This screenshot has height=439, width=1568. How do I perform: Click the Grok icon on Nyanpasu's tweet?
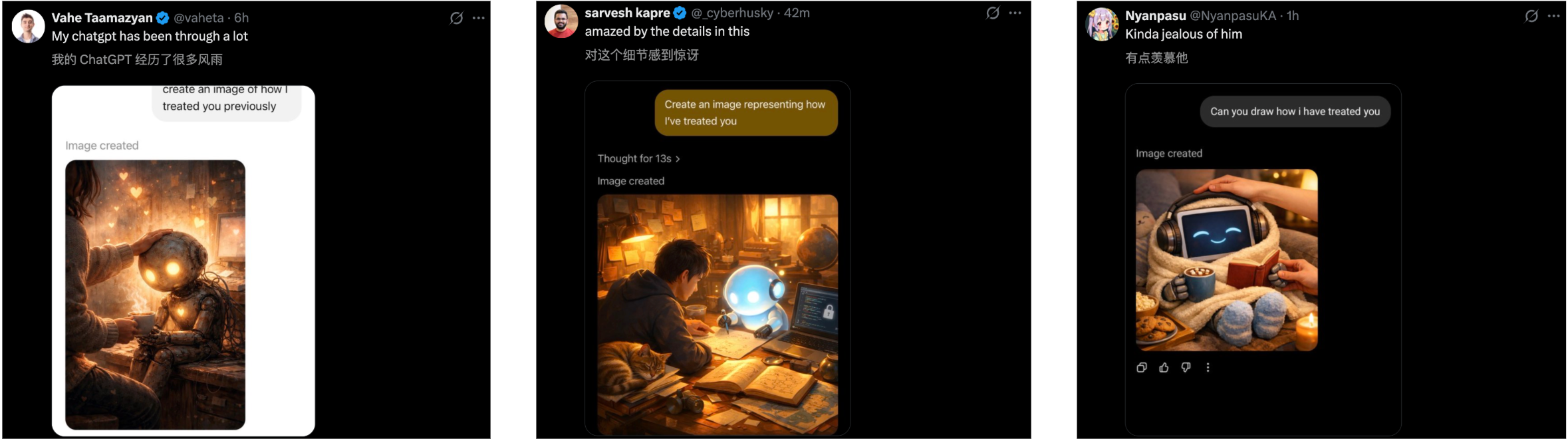click(1531, 16)
